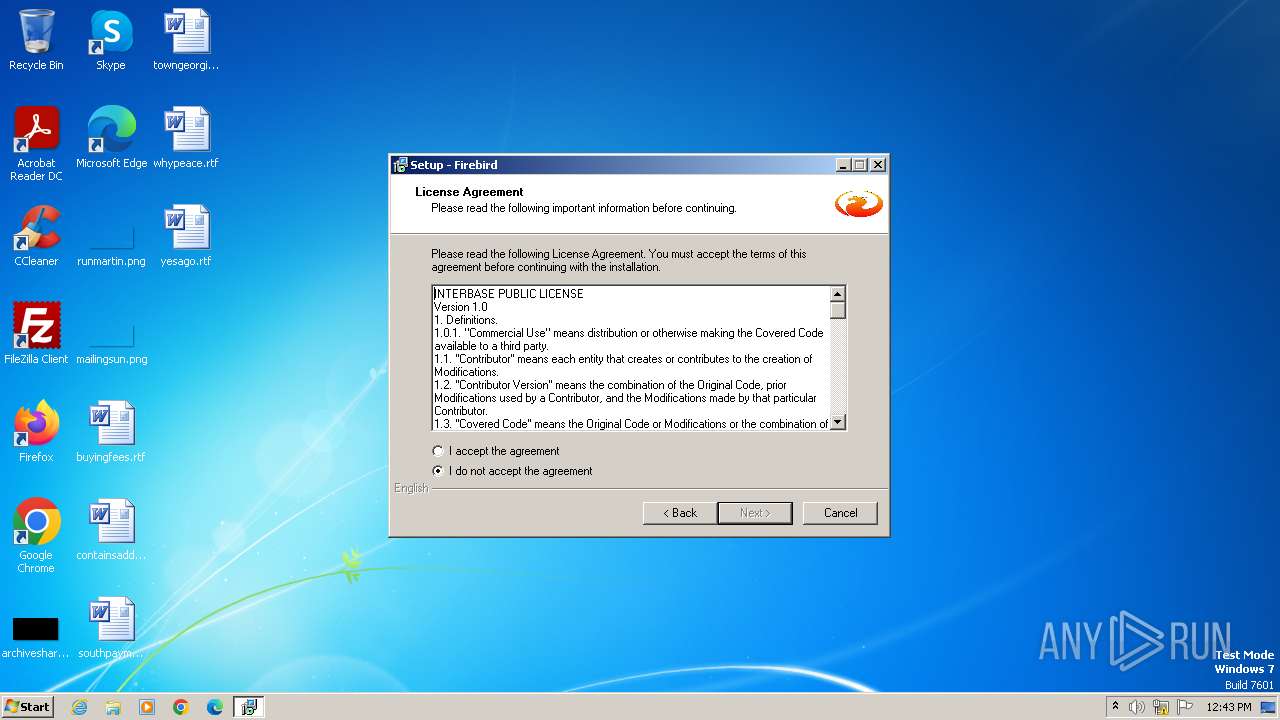1280x720 pixels.
Task: Click the Show Desktop button
Action: (x=1269, y=707)
